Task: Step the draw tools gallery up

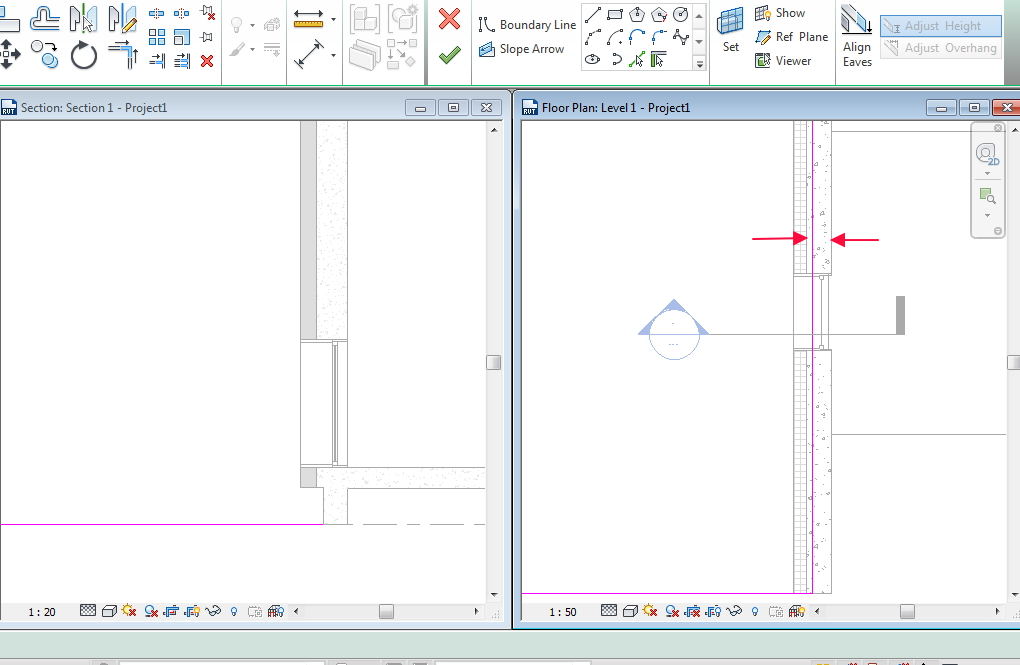Action: click(699, 16)
